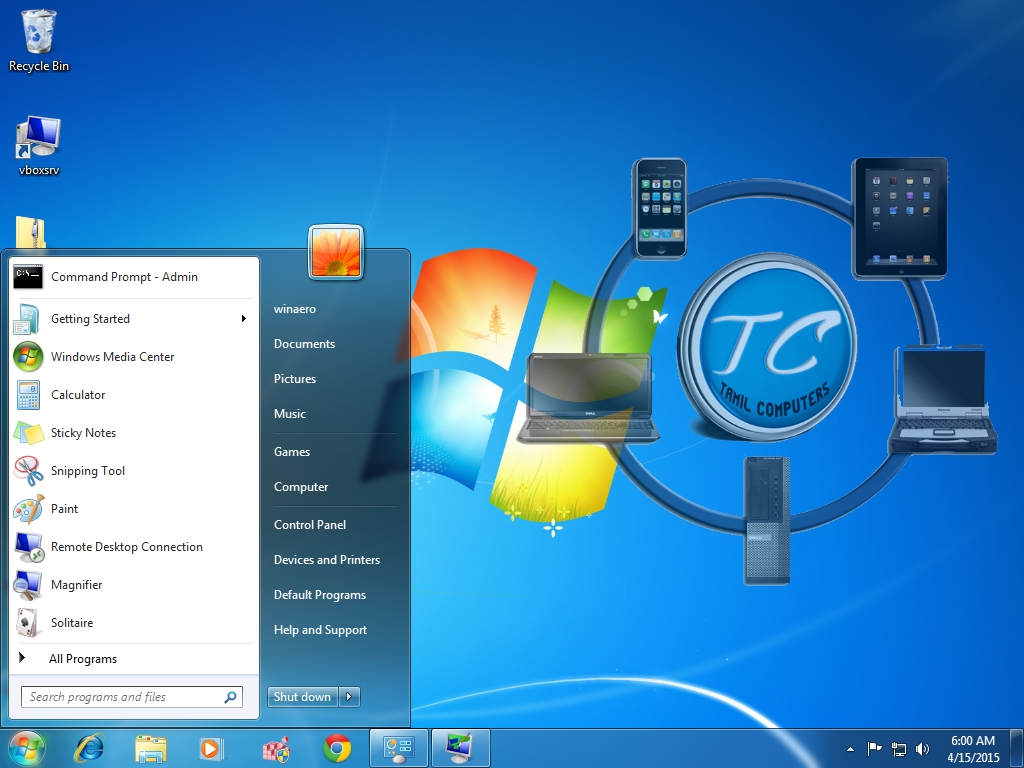Click the Snipping Tool scissors icon

point(28,471)
